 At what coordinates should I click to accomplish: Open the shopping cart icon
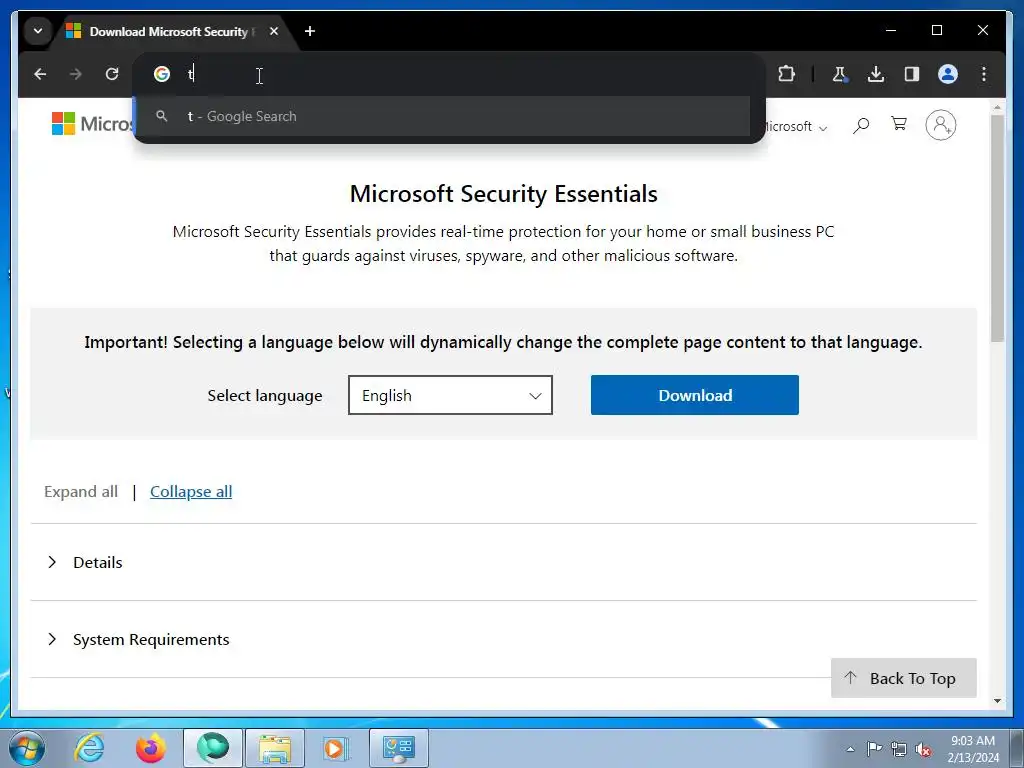tap(899, 124)
